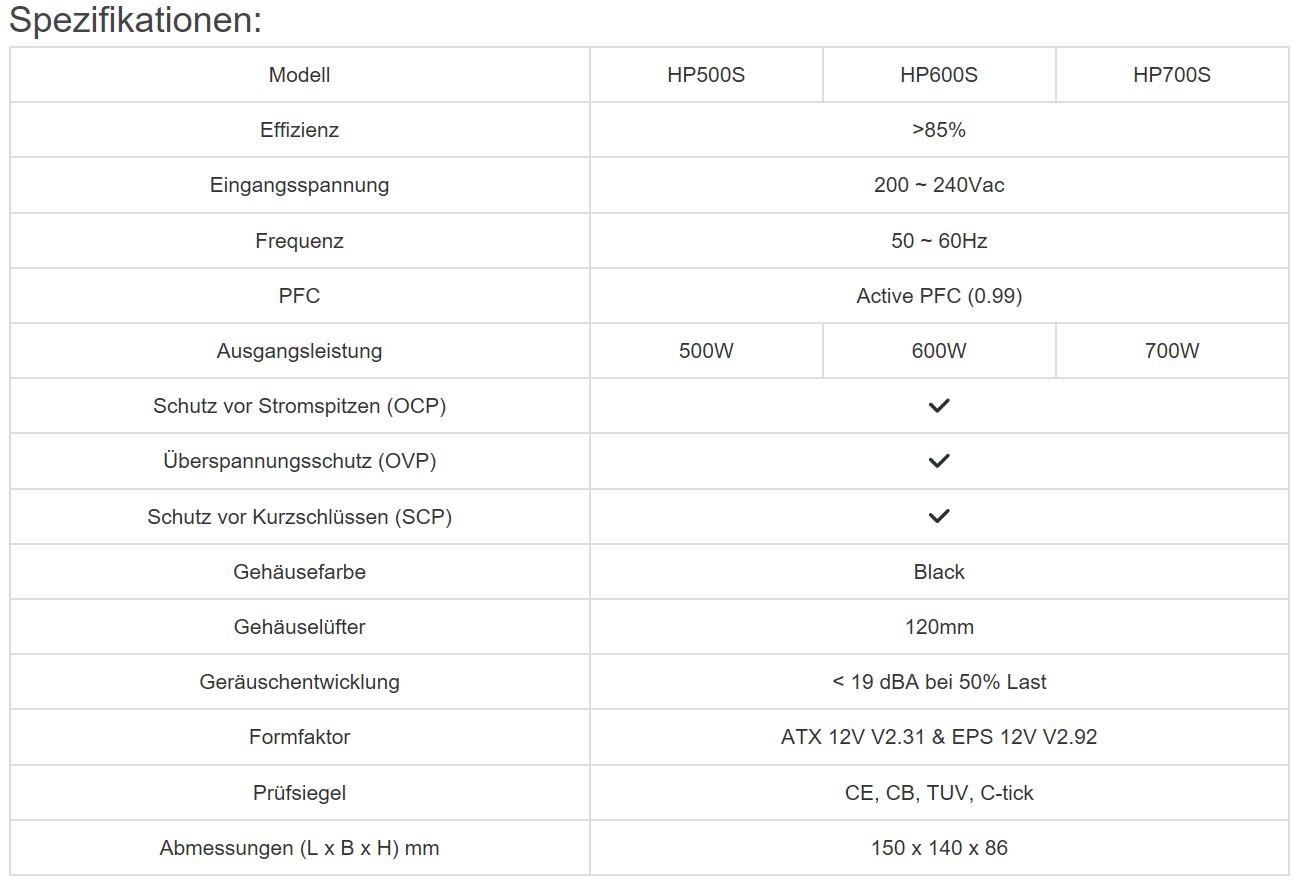Click the OVP checkmark icon

tap(938, 461)
